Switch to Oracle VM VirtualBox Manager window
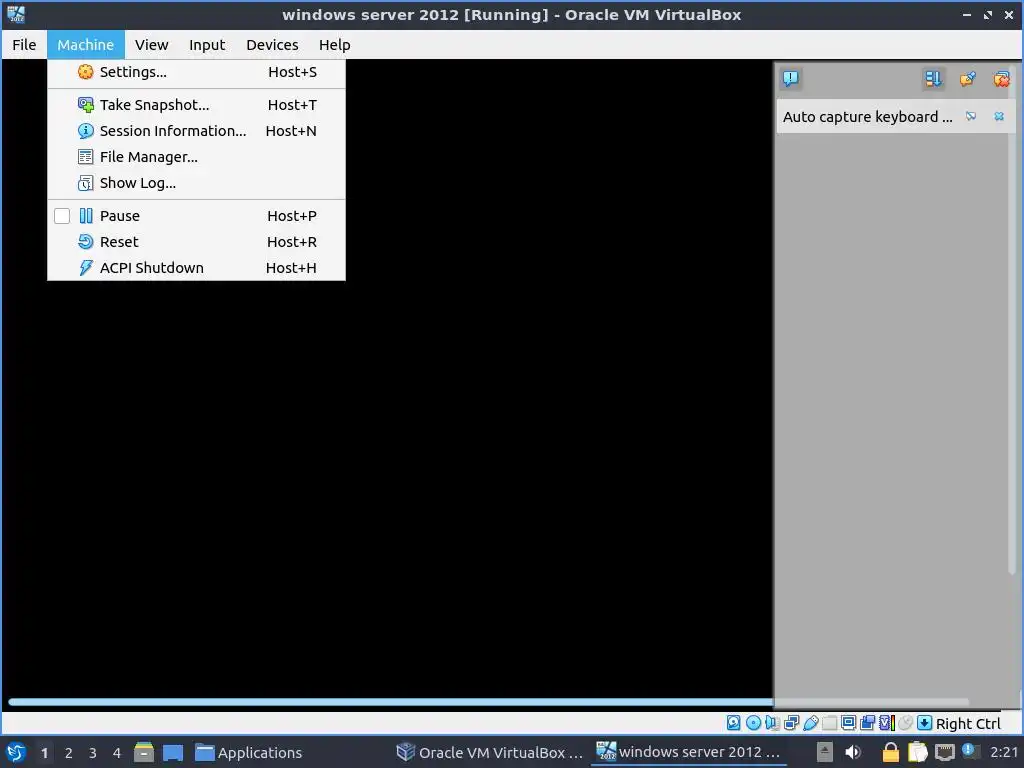Viewport: 1024px width, 768px height. (490, 752)
